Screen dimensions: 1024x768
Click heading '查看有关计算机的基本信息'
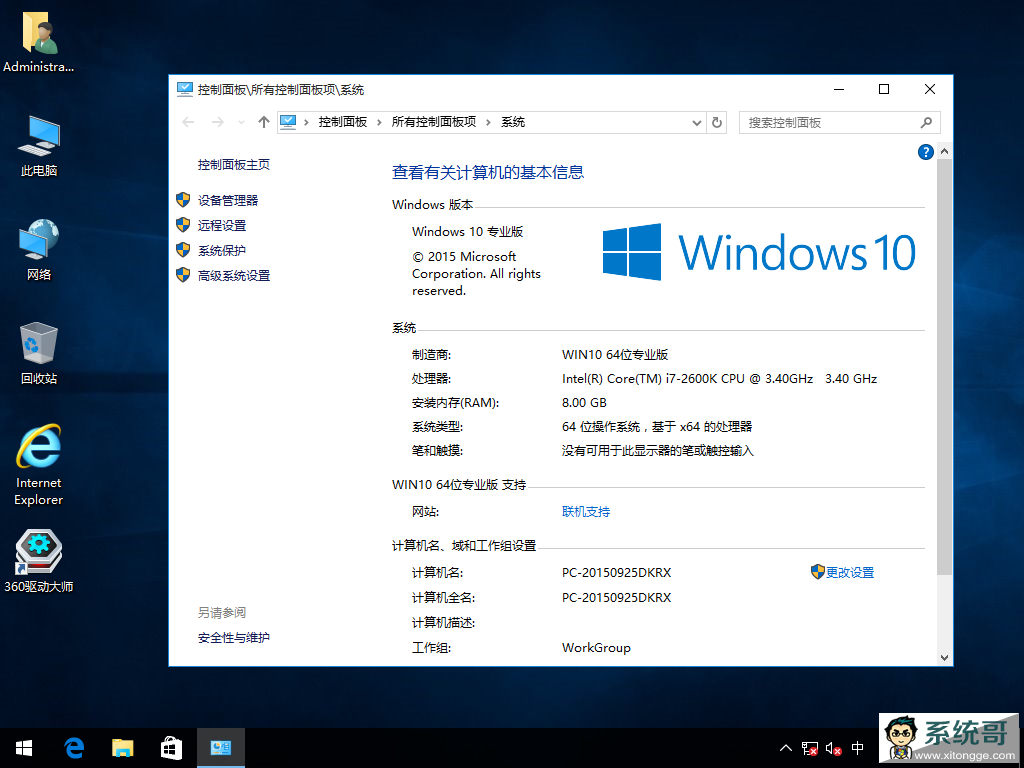[x=488, y=172]
